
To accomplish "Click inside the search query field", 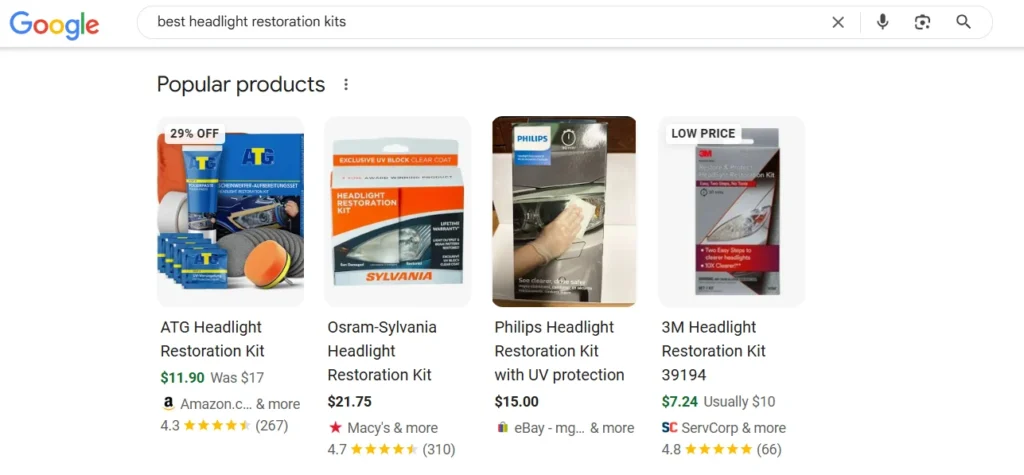I will [480, 22].
